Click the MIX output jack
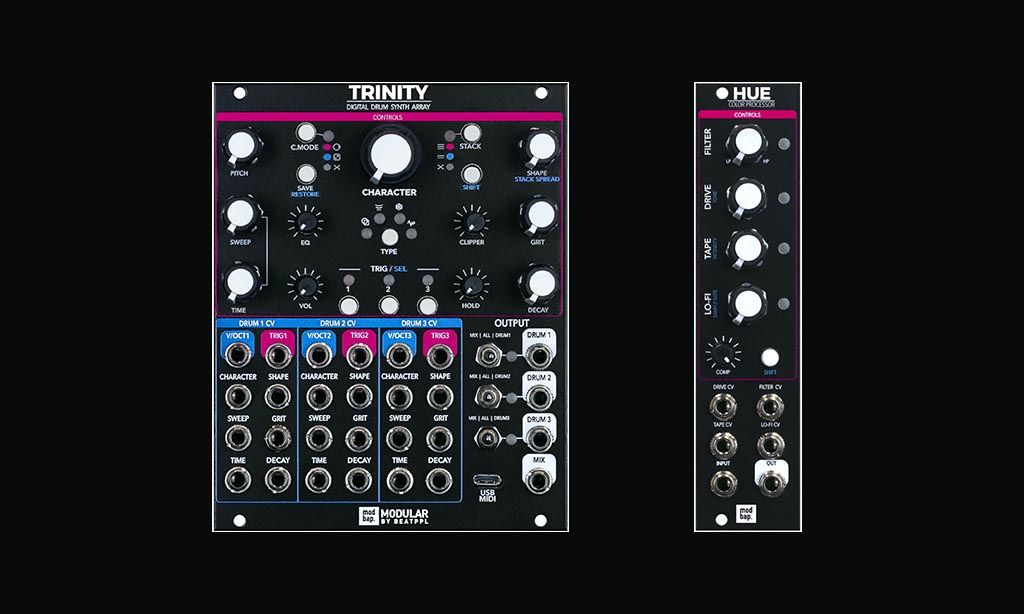 pyautogui.click(x=539, y=481)
